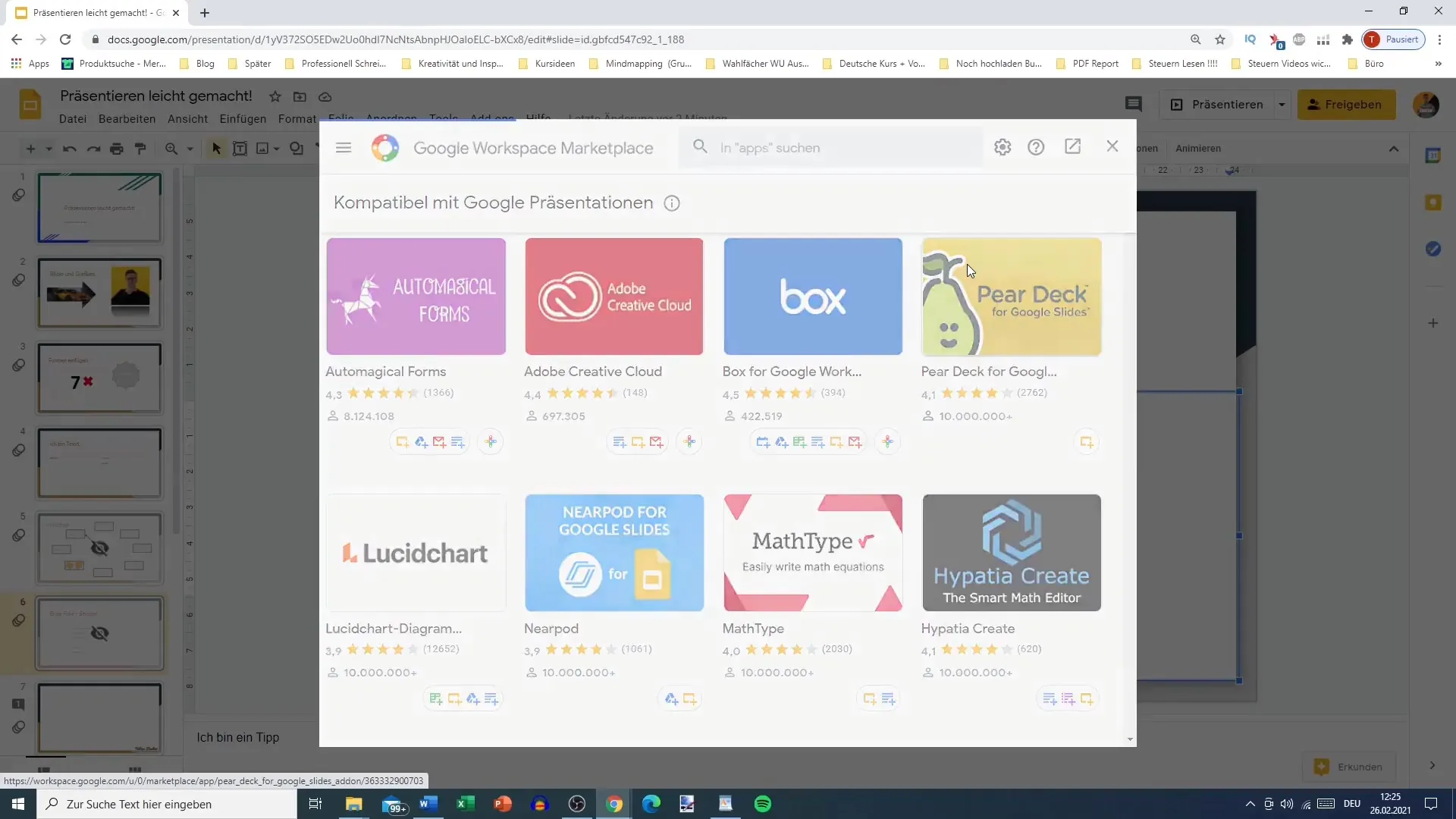
Task: Open the Calendar side panel icon
Action: [x=1433, y=155]
